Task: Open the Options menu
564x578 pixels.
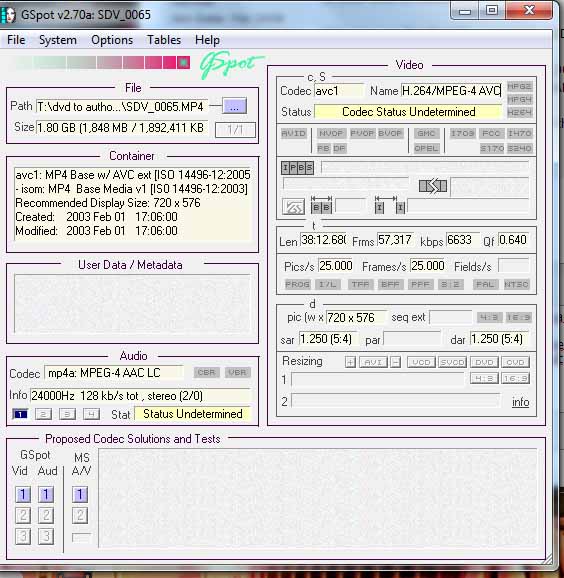Action: click(x=112, y=40)
